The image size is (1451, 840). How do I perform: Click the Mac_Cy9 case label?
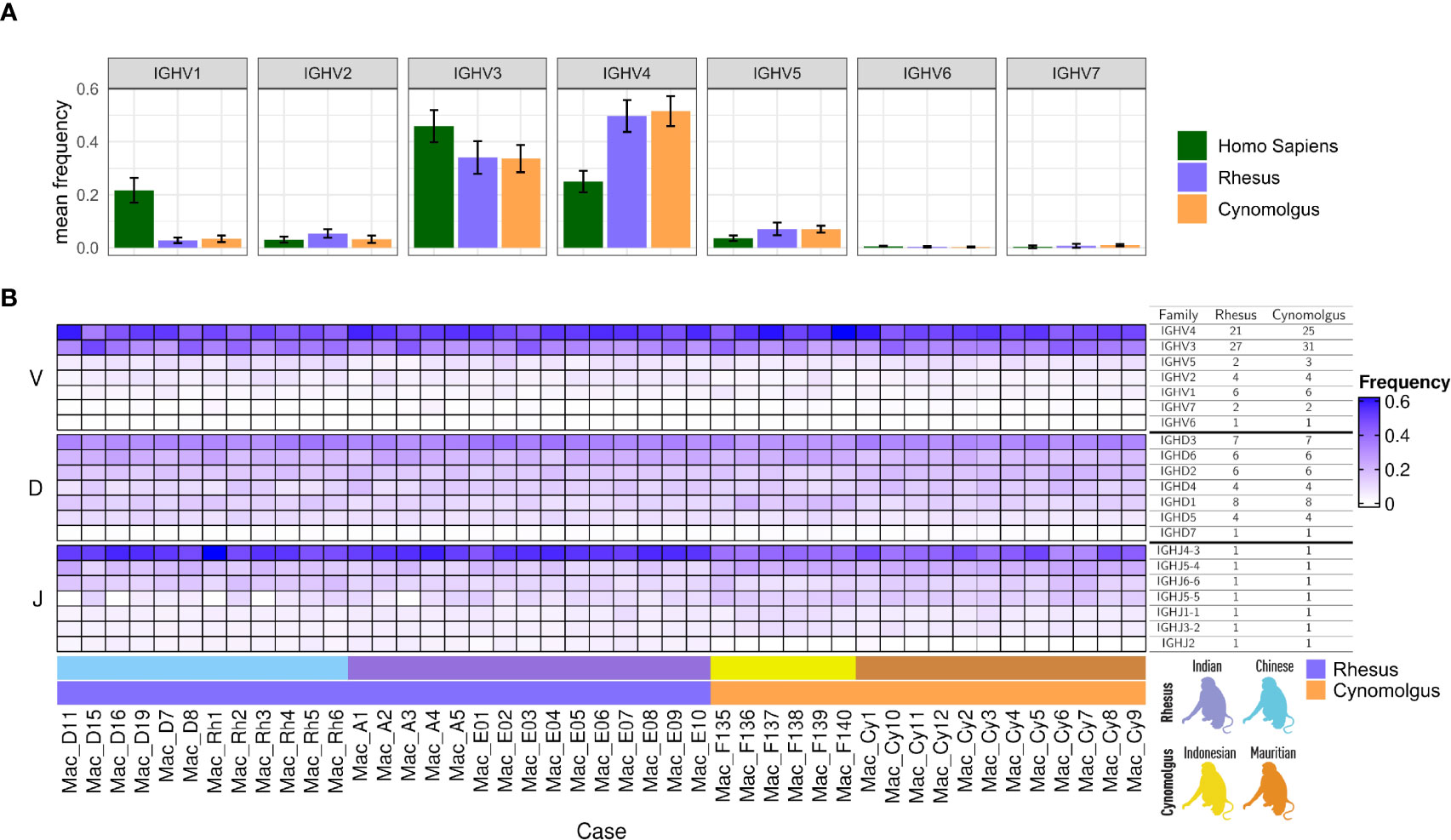pyautogui.click(x=1134, y=751)
